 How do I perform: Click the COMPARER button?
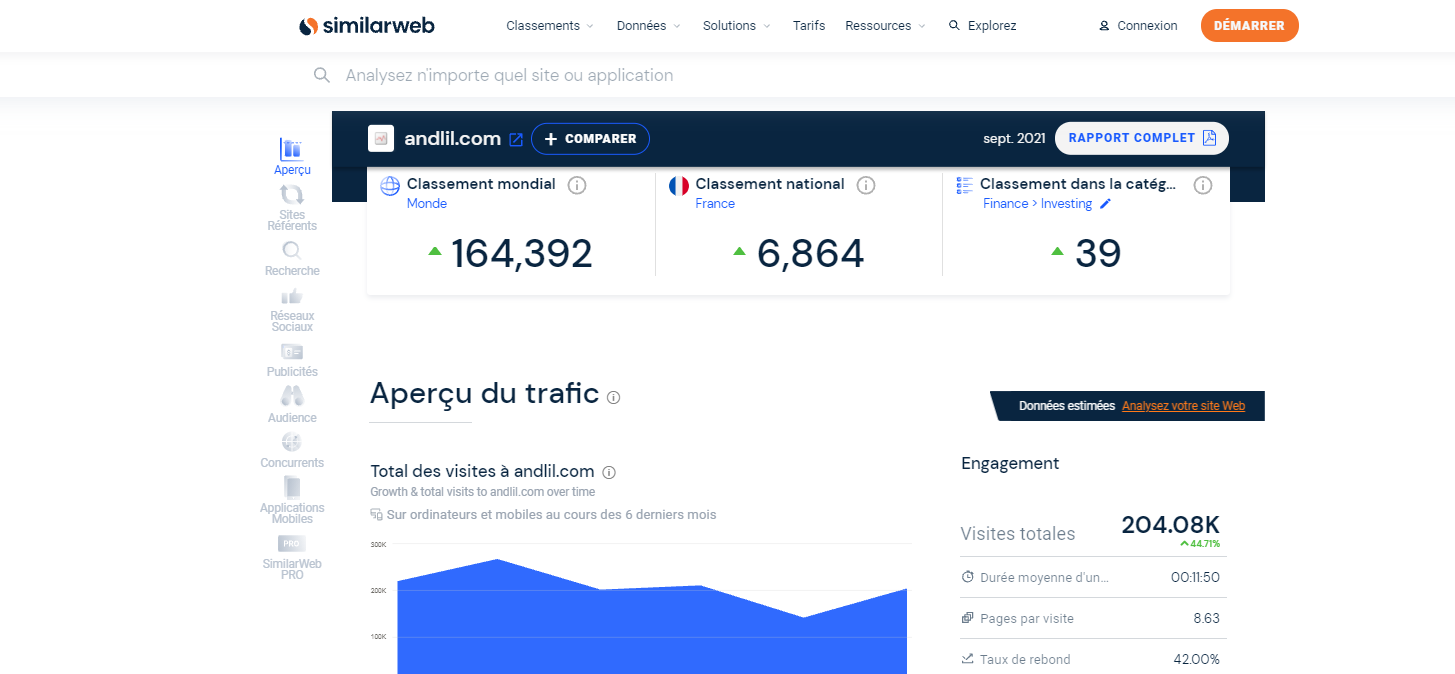tap(590, 139)
